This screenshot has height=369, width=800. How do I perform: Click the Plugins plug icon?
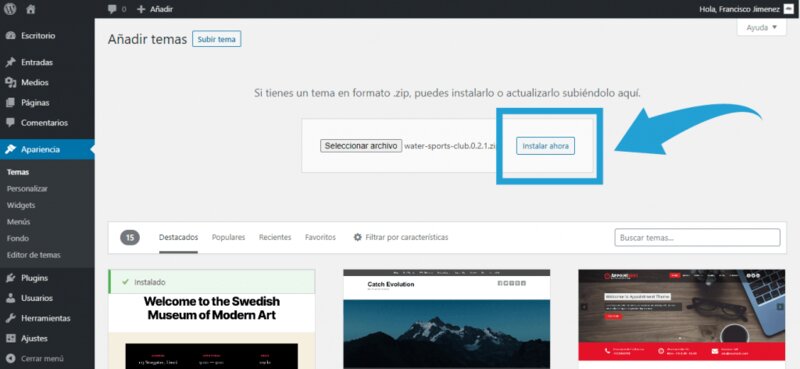click(10, 278)
